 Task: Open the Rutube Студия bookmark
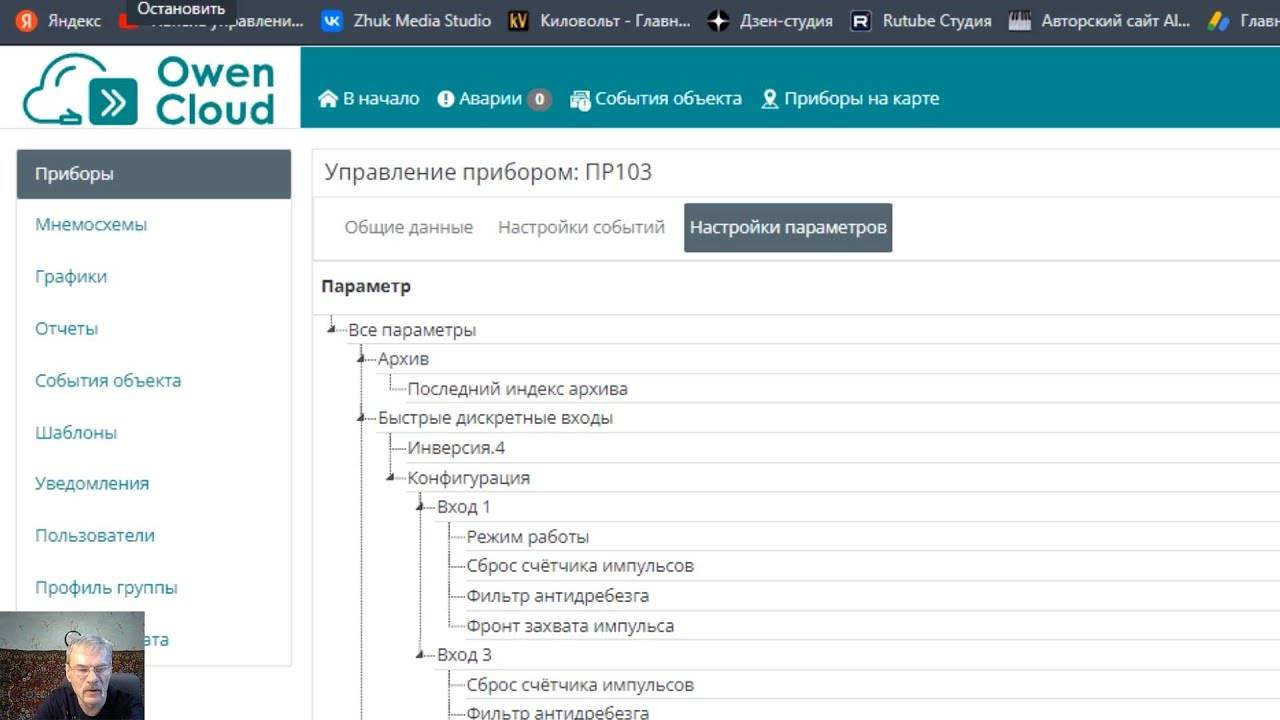point(861,21)
